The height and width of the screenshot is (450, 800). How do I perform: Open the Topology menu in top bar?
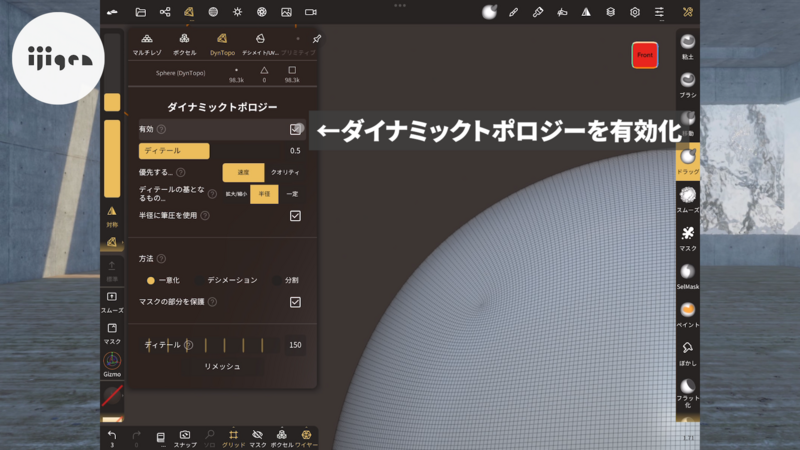(189, 12)
